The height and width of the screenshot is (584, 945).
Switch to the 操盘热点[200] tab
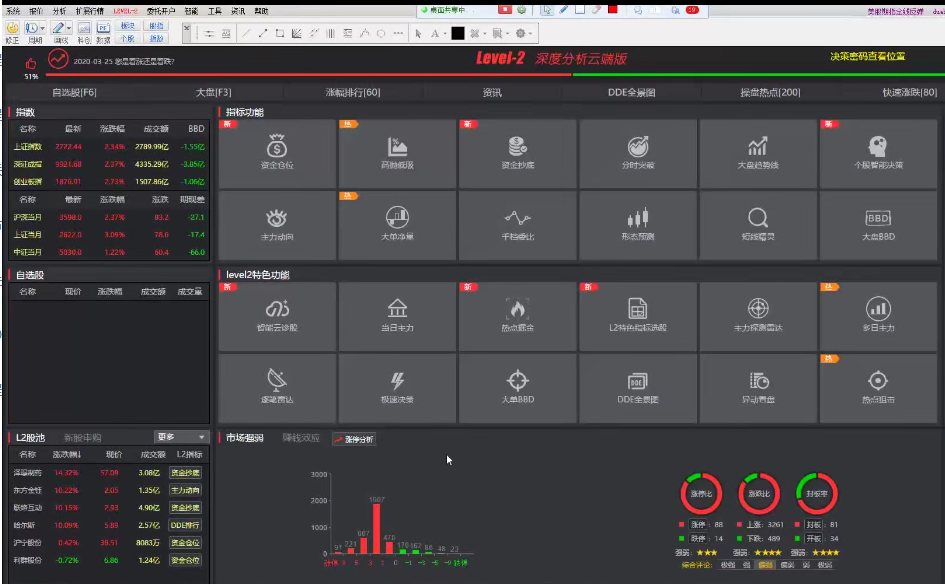point(770,92)
